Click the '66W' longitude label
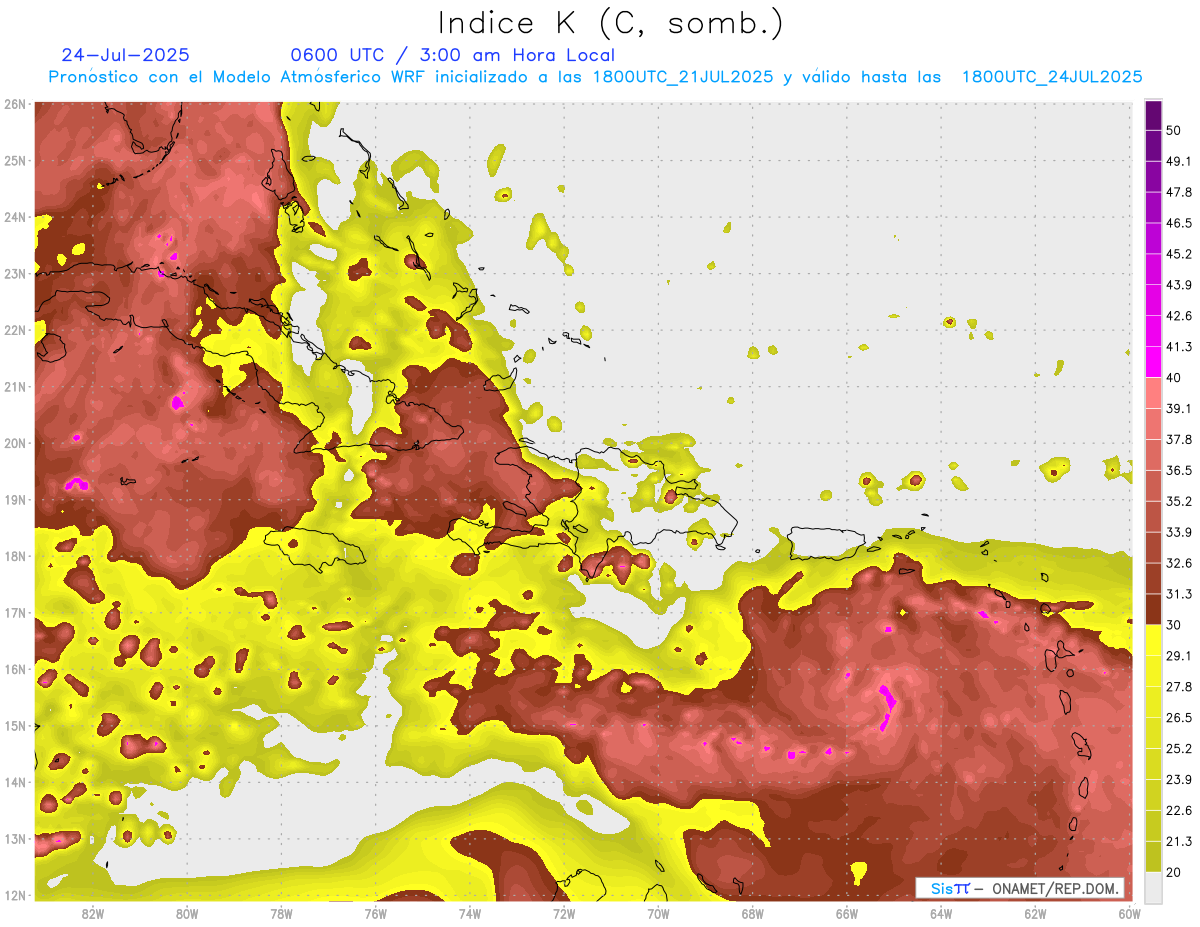Image resolution: width=1200 pixels, height=927 pixels. pyautogui.click(x=846, y=913)
